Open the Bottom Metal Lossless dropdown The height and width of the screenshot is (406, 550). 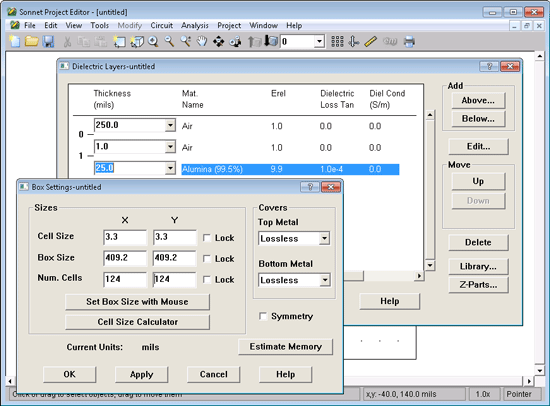325,280
